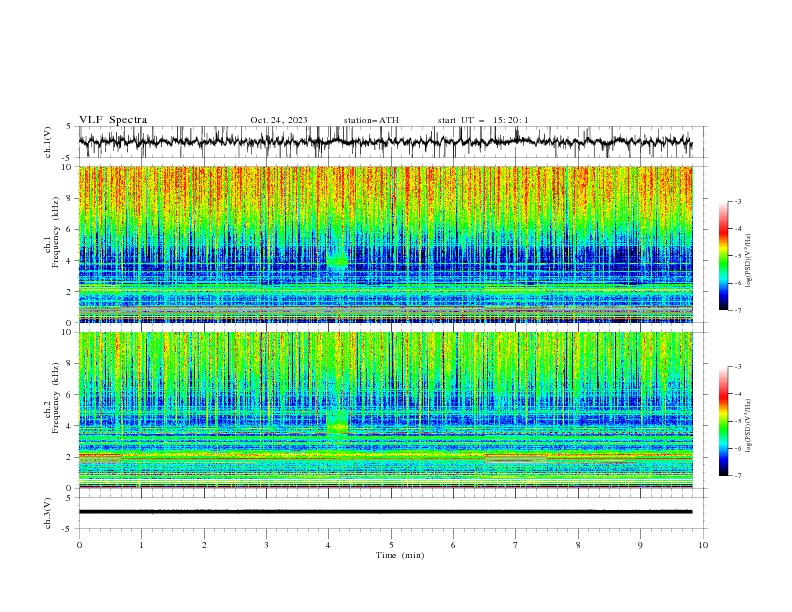Select ch.2 colorbar "log(PSD)(V²/Hz)" label
792x612 pixels.
[748, 426]
